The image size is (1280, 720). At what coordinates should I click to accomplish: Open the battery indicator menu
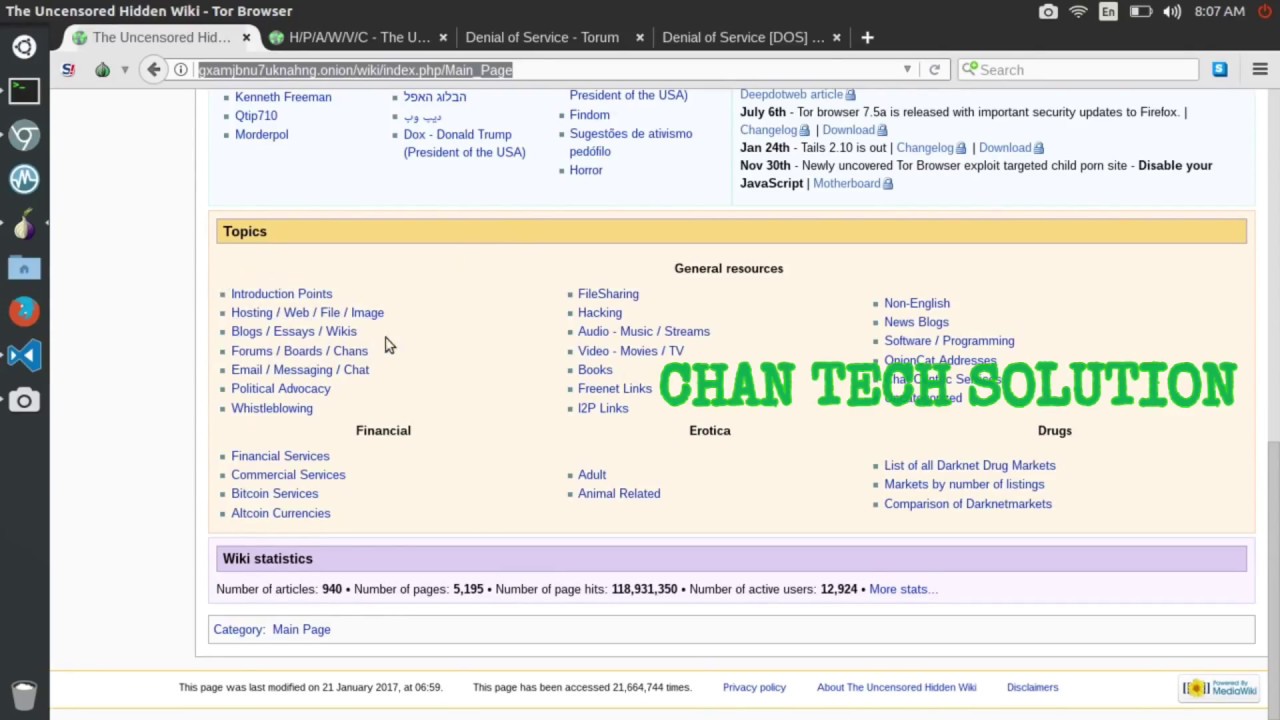click(x=1140, y=12)
